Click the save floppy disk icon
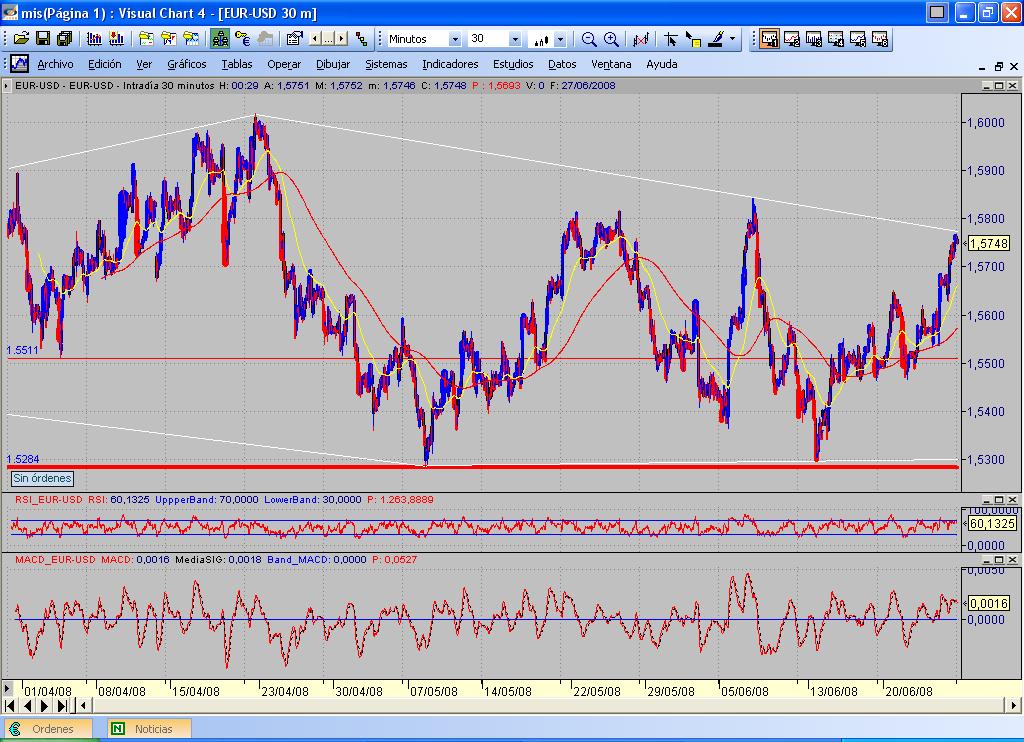 tap(43, 39)
